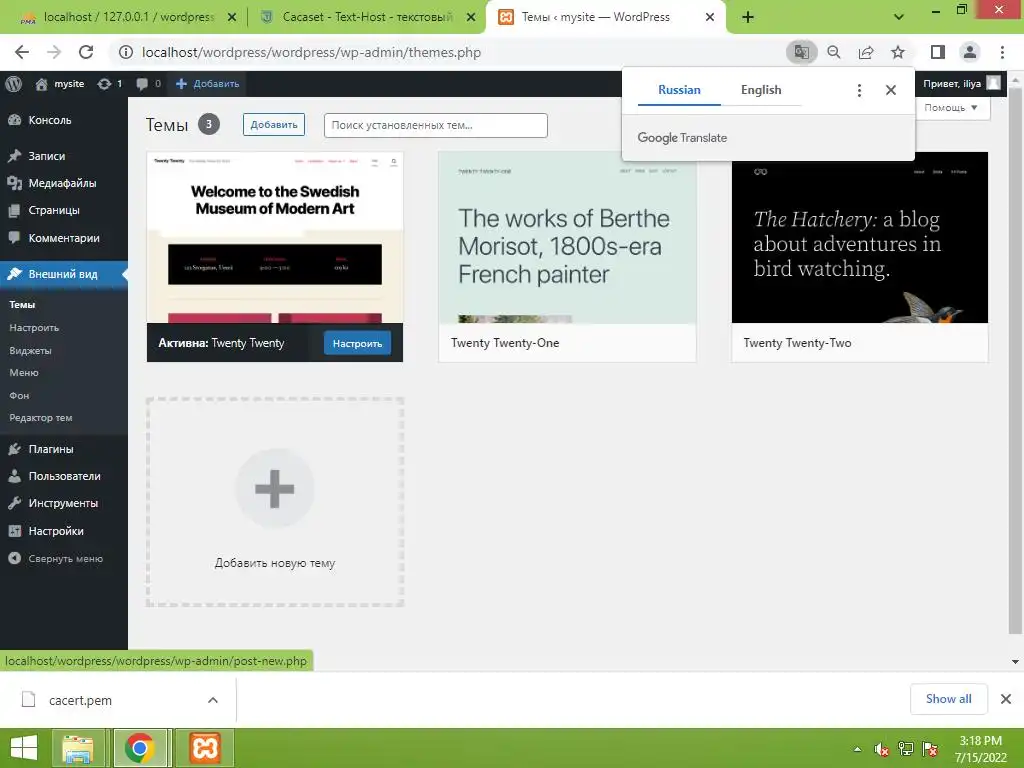Click the Google Translate icon in address bar

pyautogui.click(x=801, y=52)
